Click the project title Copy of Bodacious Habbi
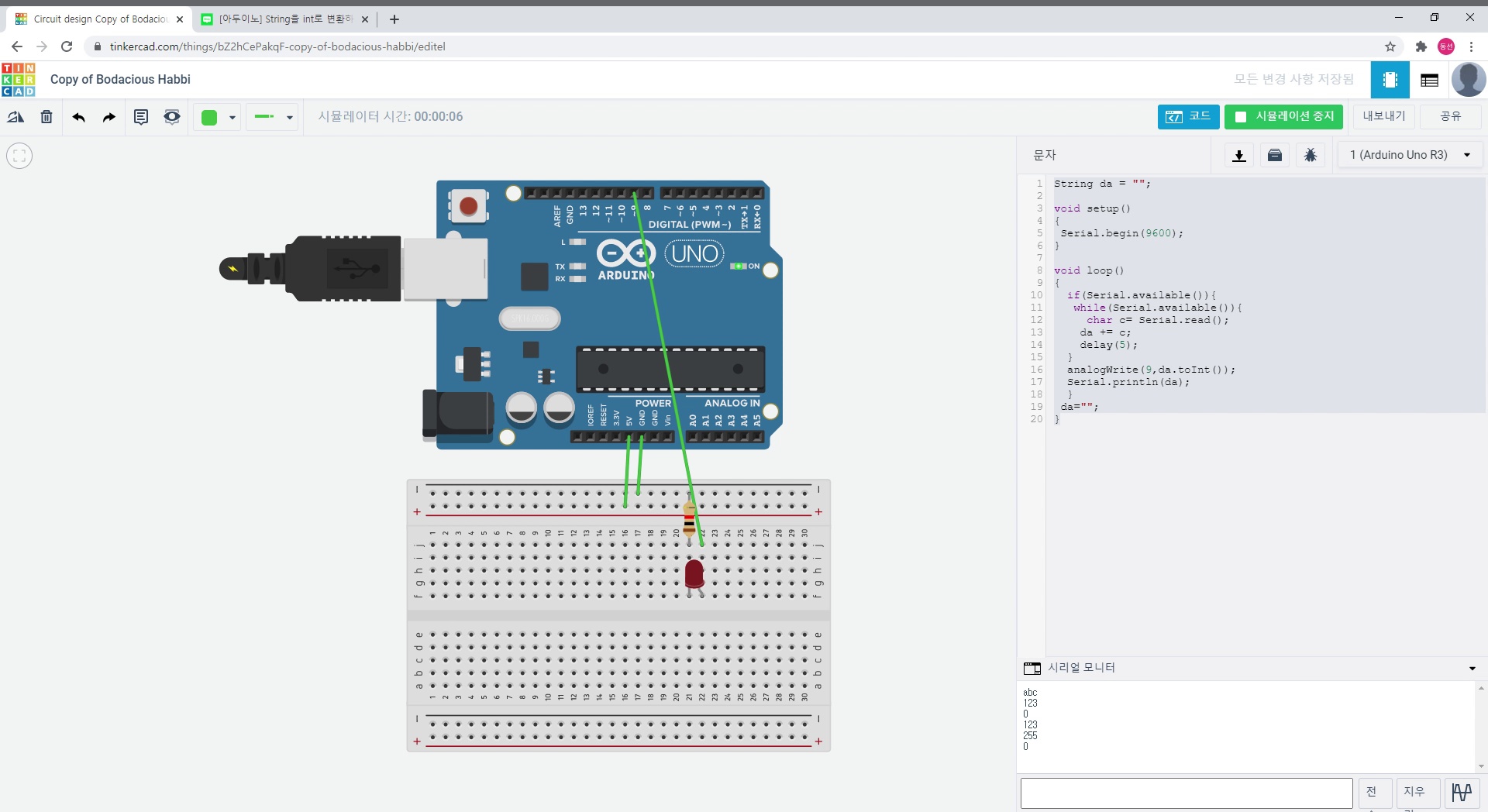 pos(120,79)
